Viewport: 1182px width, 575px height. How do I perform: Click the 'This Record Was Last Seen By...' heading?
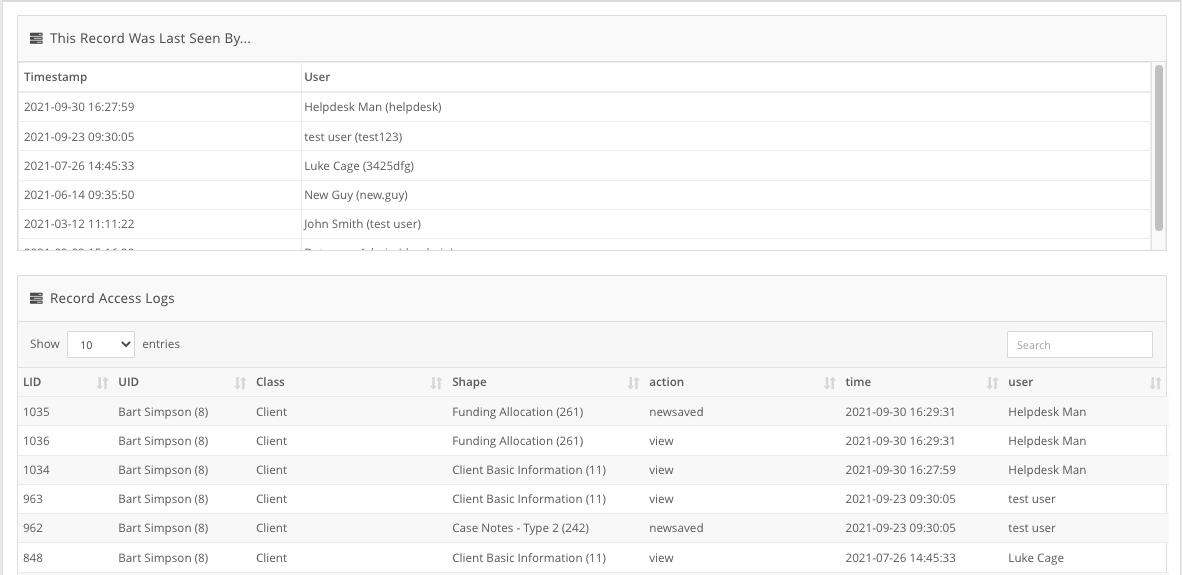150,38
